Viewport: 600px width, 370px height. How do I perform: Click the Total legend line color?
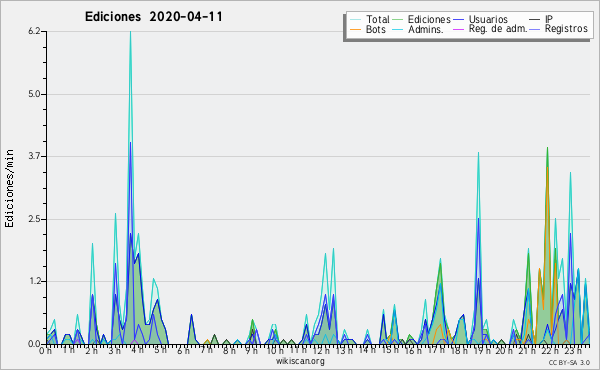click(355, 20)
